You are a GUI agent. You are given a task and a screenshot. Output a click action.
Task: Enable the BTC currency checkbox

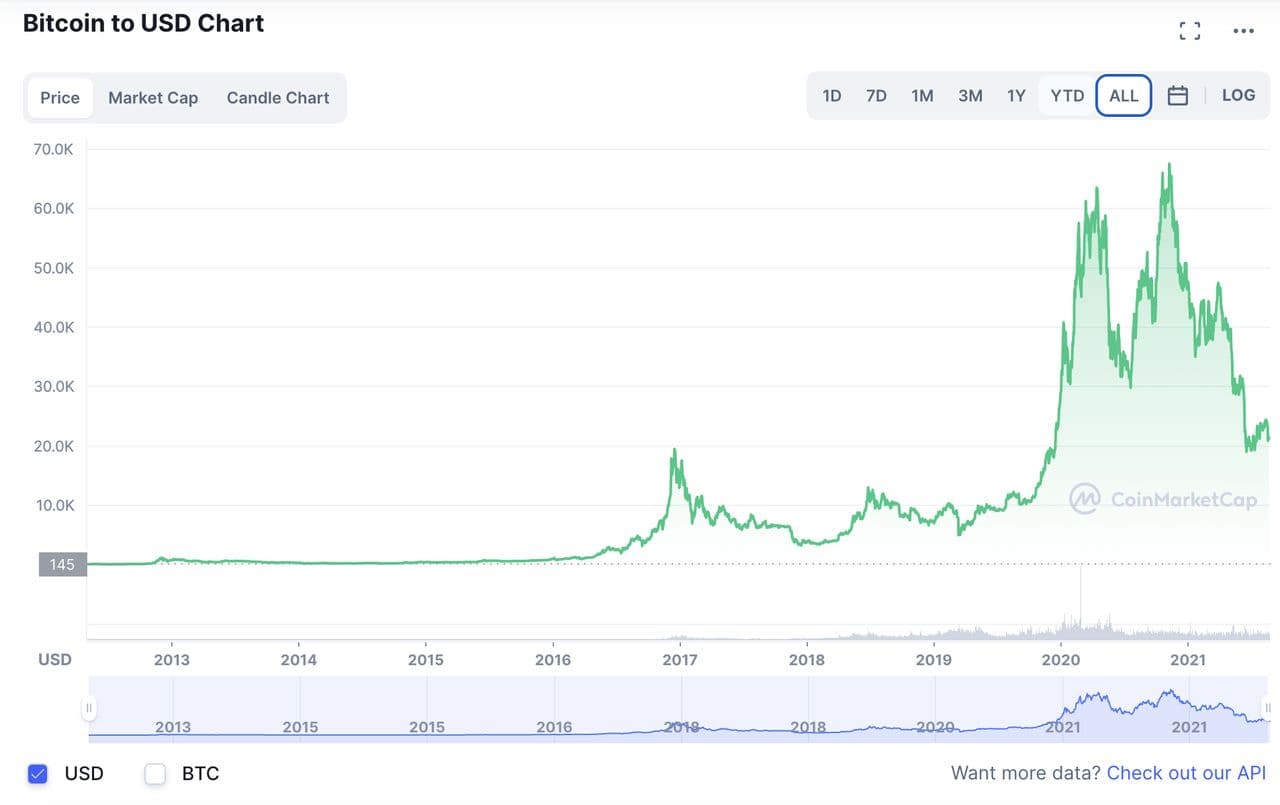click(155, 773)
